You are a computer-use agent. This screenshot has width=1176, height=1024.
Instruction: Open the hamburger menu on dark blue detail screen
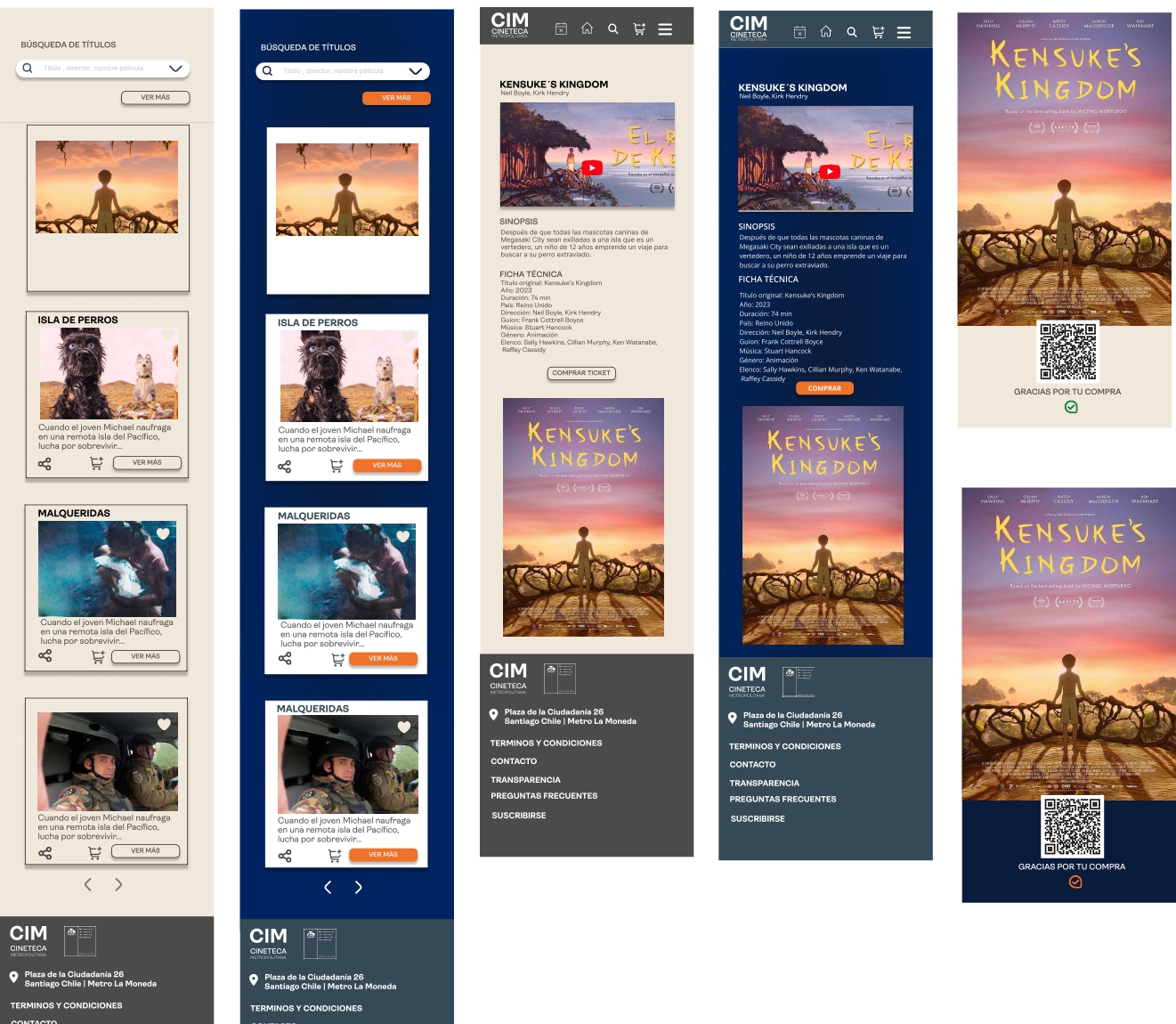pyautogui.click(x=904, y=33)
